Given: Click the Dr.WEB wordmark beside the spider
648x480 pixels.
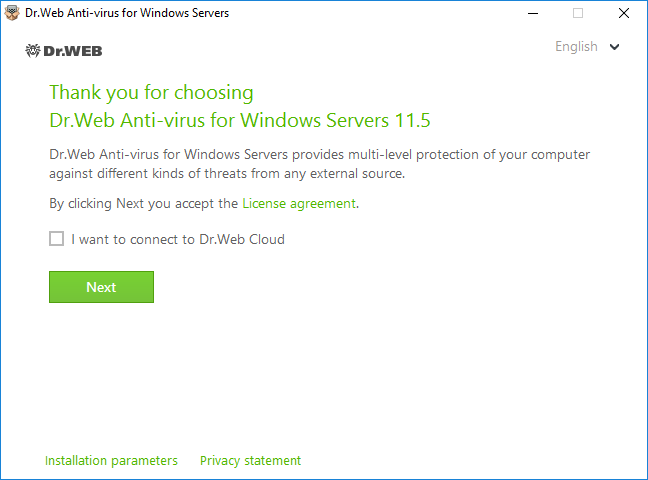Looking at the screenshot, I should pyautogui.click(x=73, y=51).
